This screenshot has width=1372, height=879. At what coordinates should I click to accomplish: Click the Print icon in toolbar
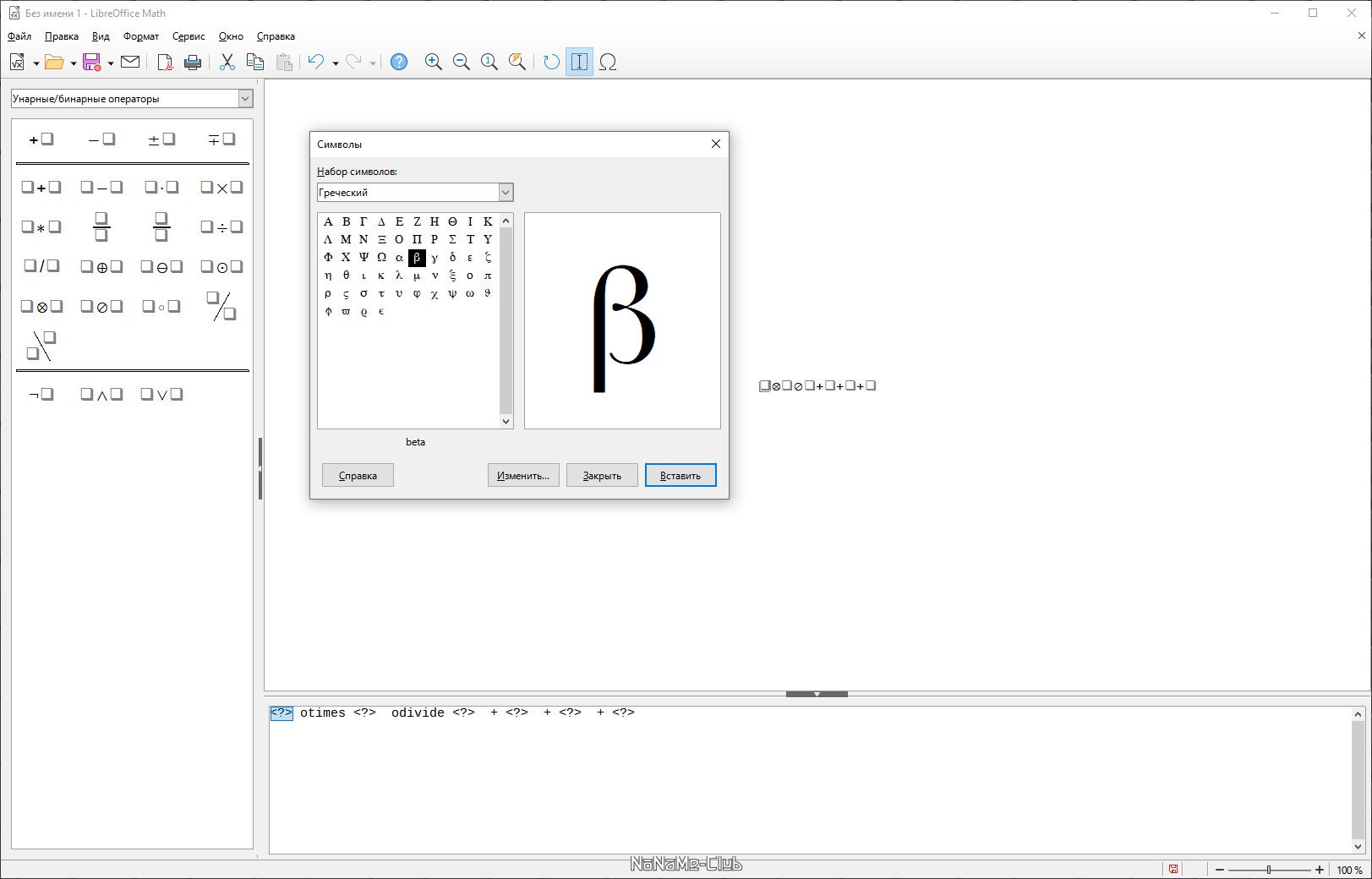click(193, 62)
